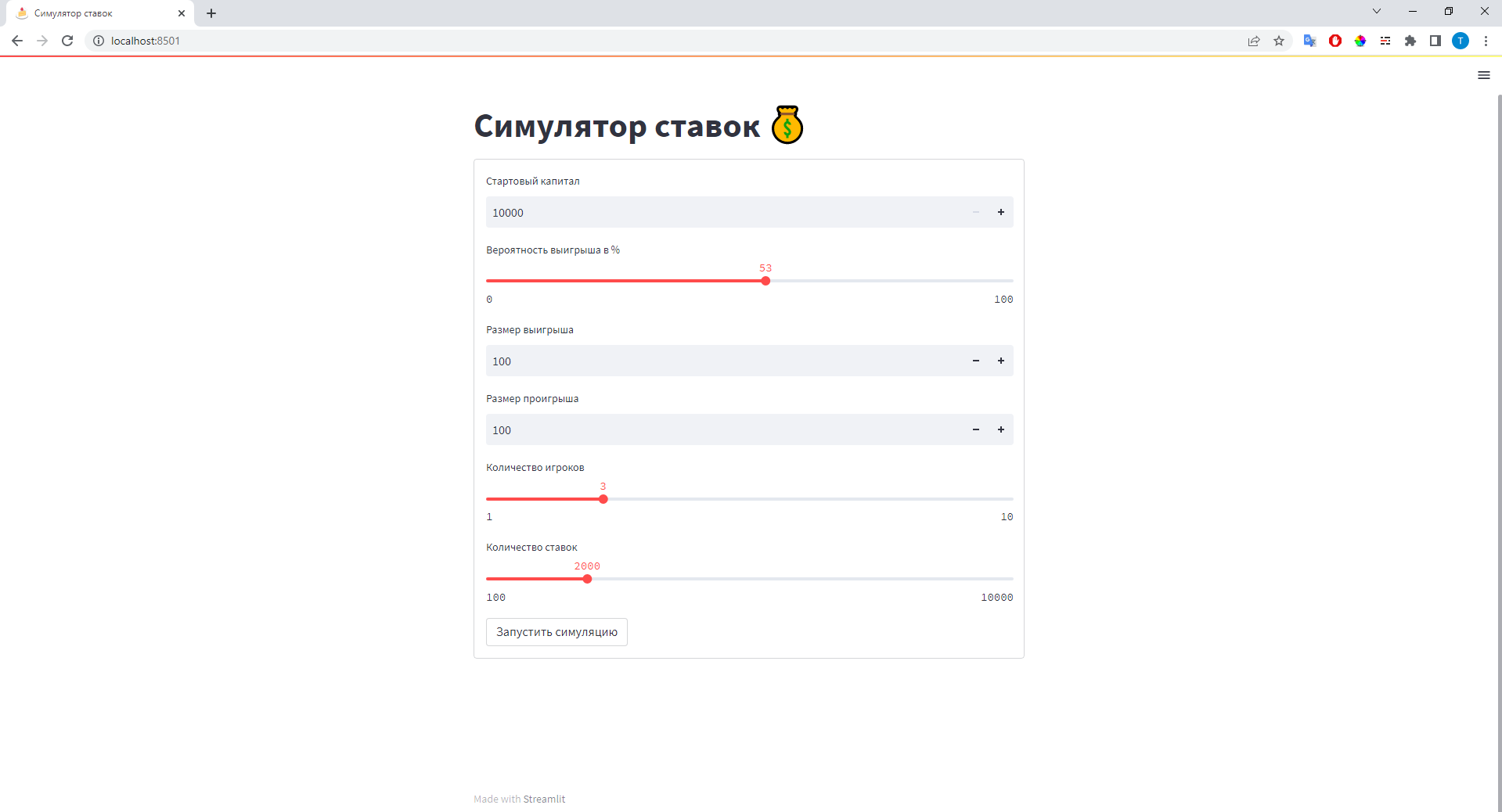1502x812 pixels.
Task: Click the Стартовый капитал input field
Action: 704,212
